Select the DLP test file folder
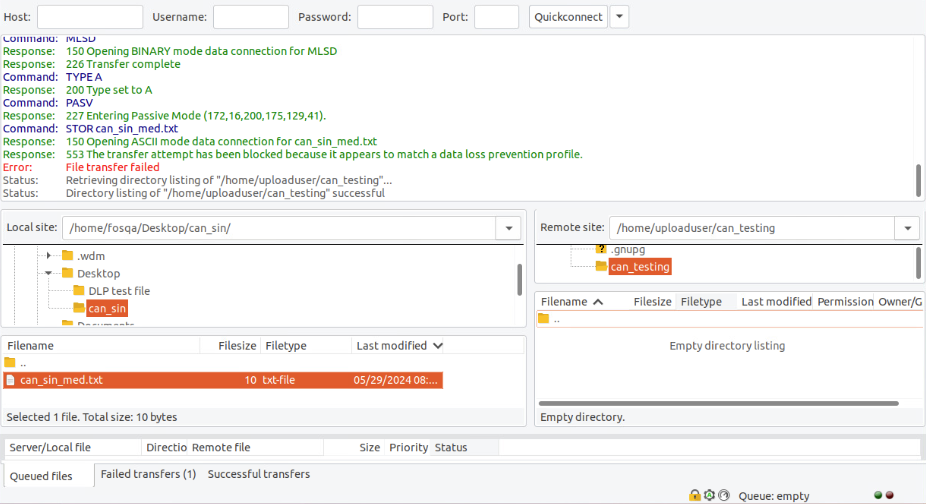 pos(119,291)
